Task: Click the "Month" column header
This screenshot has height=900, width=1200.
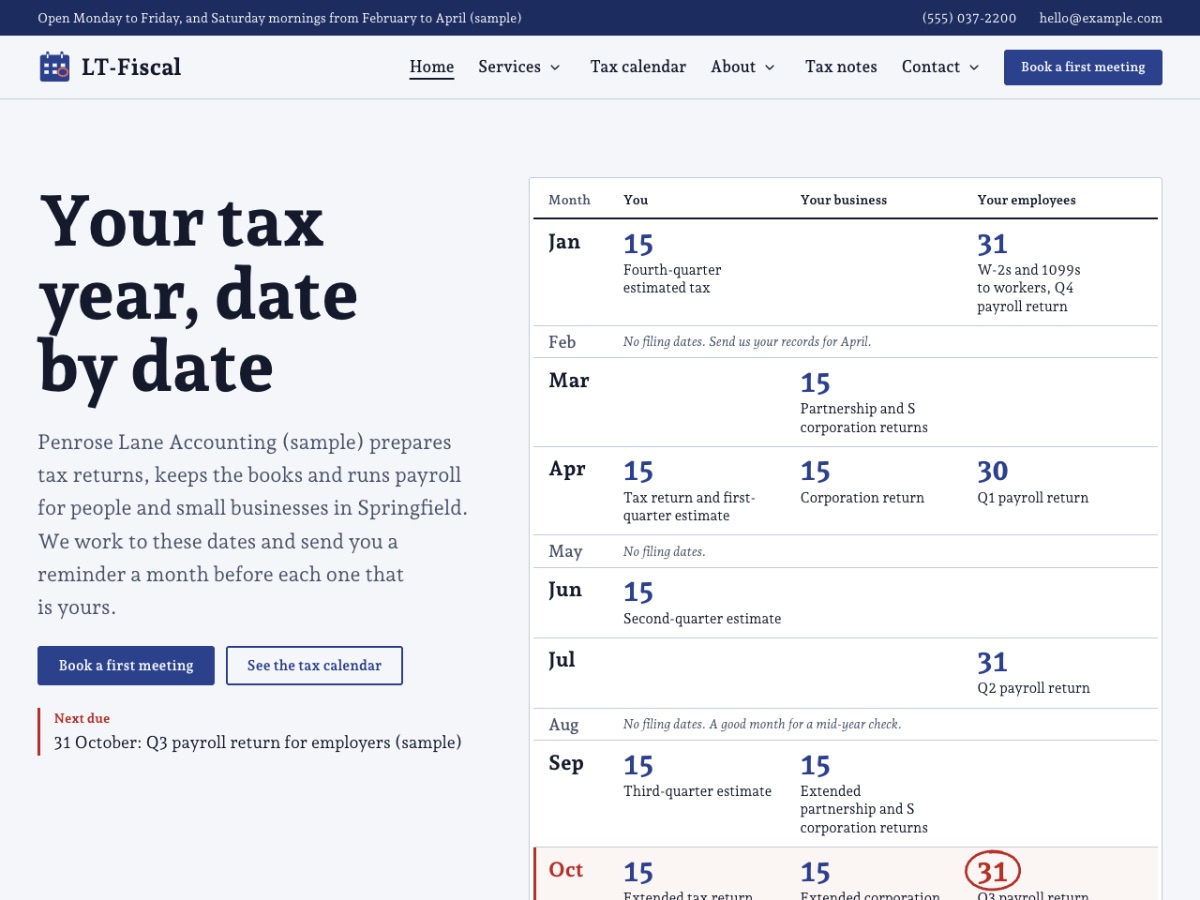Action: (x=570, y=200)
